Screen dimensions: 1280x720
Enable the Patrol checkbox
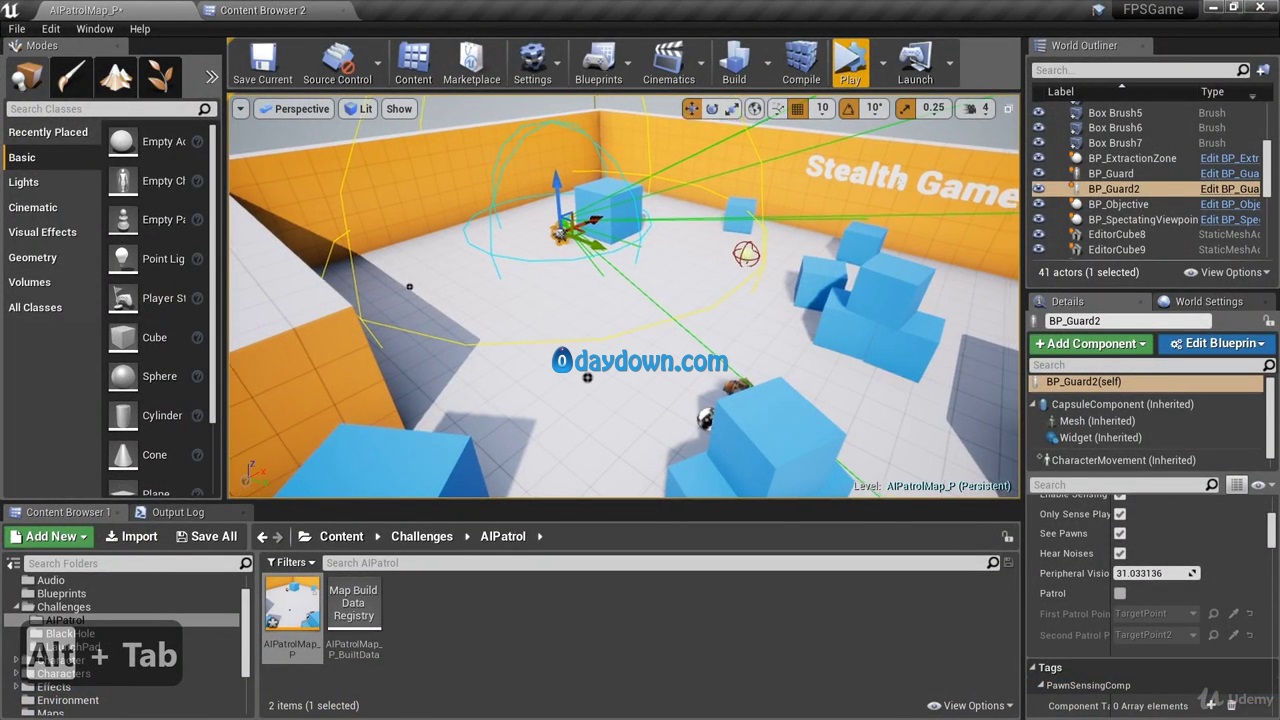pyautogui.click(x=1120, y=593)
